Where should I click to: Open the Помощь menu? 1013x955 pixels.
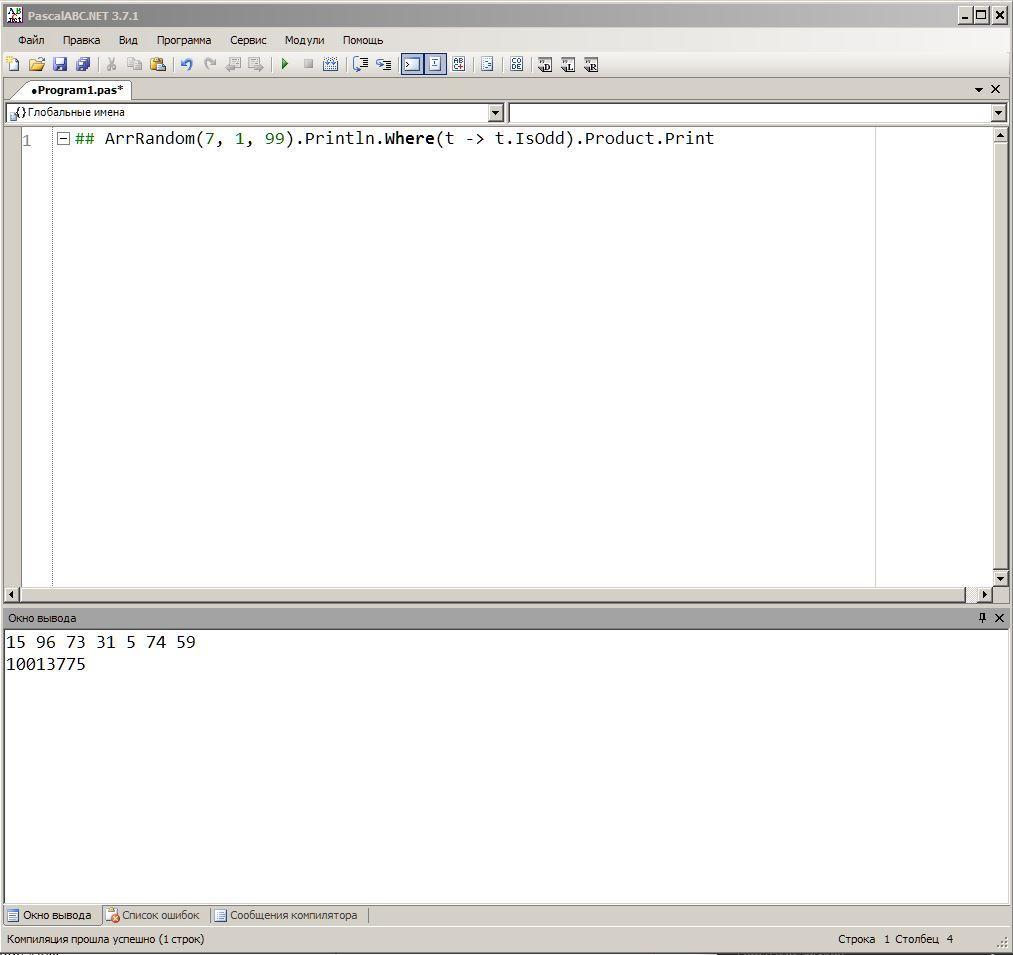click(x=363, y=40)
